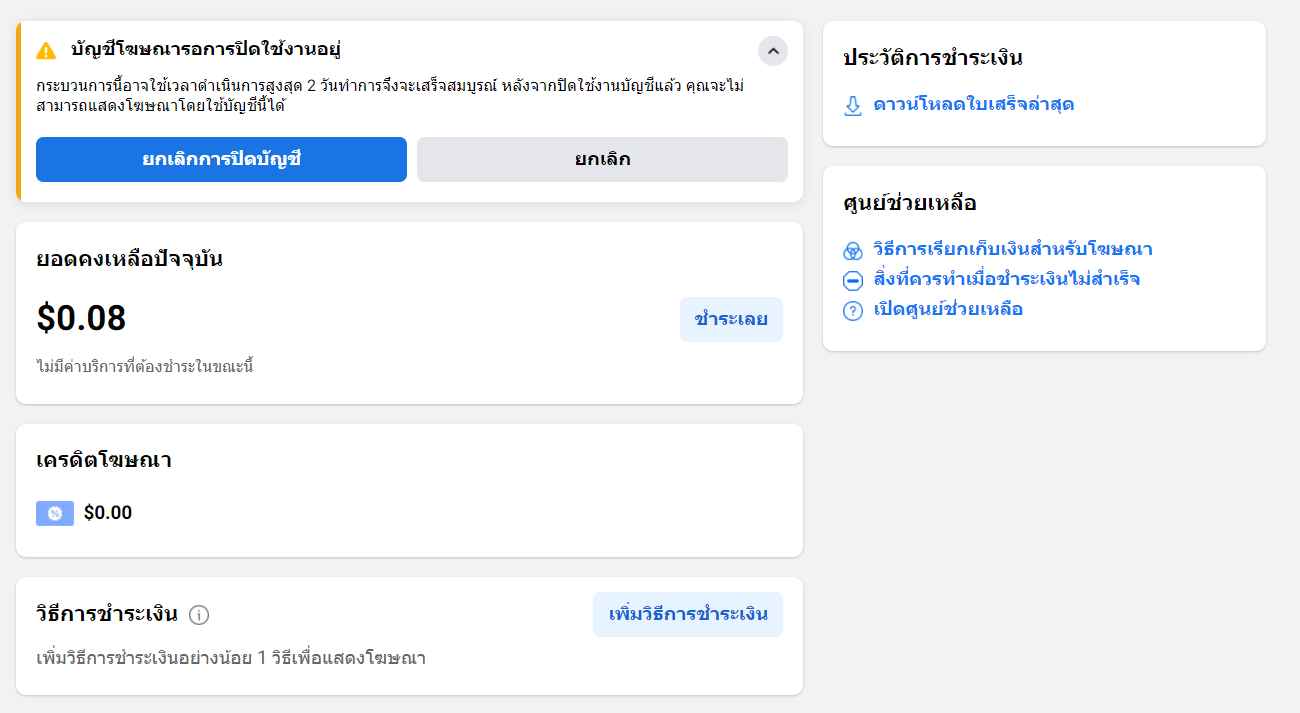Screen dimensions: 1300x713
Task: Click the ad billing circles icon
Action: [x=853, y=250]
